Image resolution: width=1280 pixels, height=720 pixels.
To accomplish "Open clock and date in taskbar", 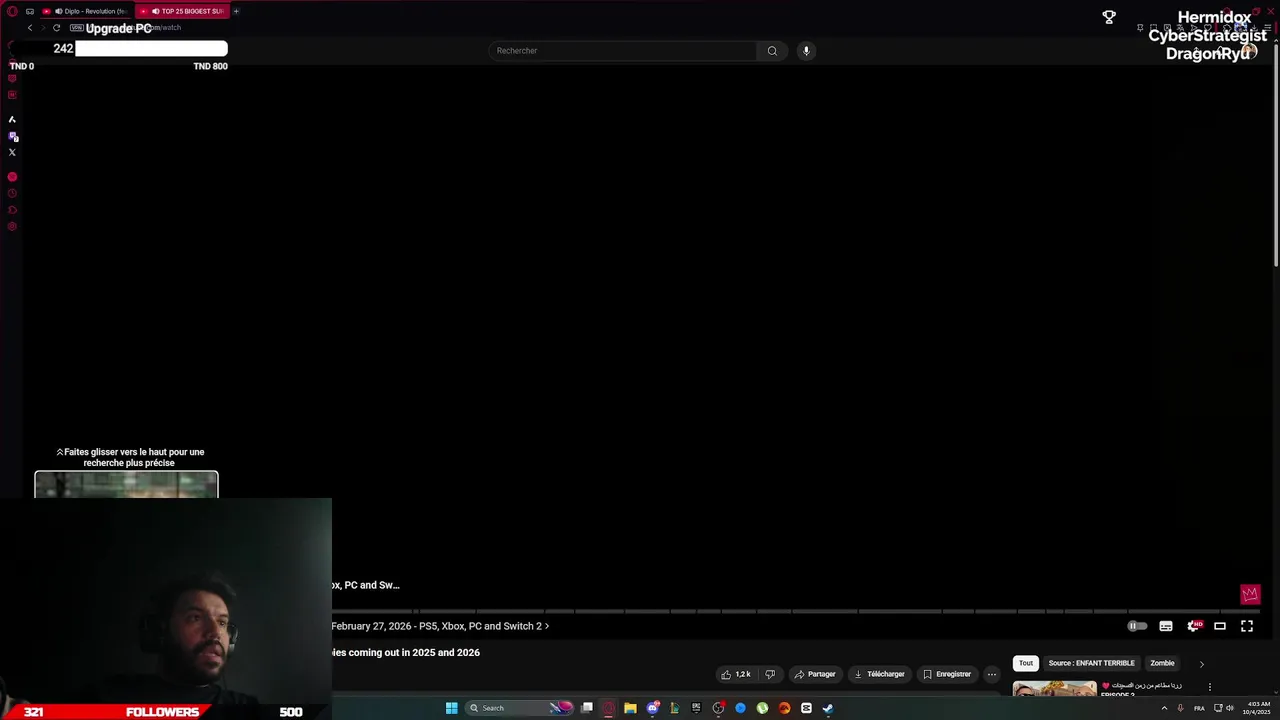I will click(1258, 708).
